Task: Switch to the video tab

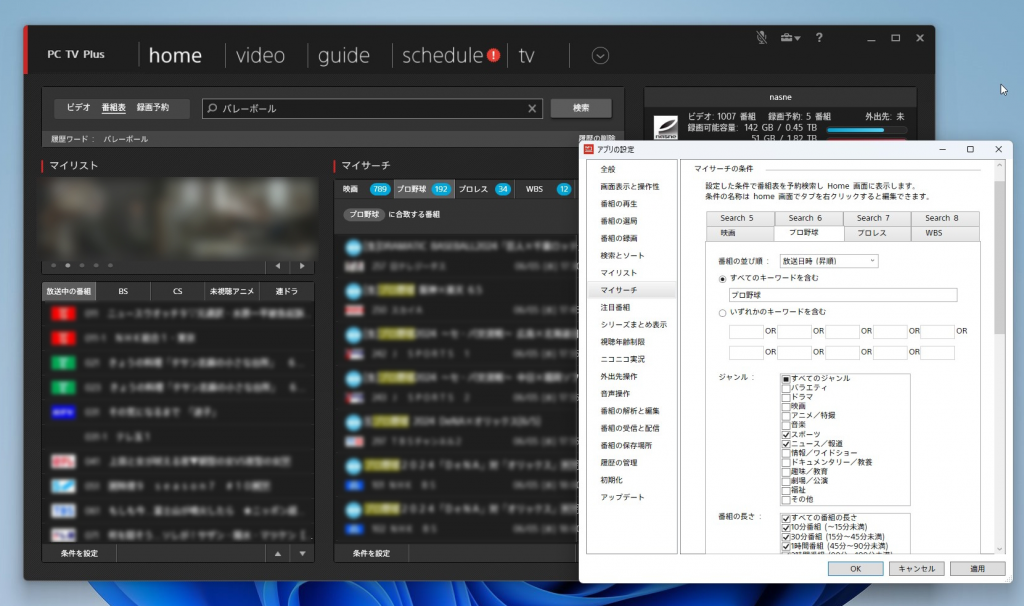Action: pos(260,56)
